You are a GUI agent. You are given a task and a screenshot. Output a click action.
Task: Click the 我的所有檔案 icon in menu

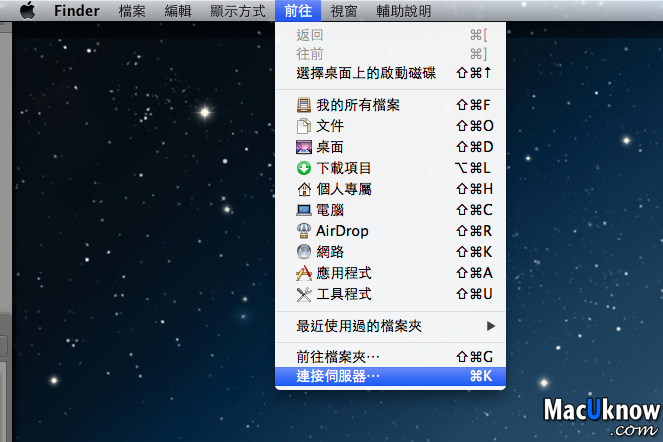coord(305,104)
